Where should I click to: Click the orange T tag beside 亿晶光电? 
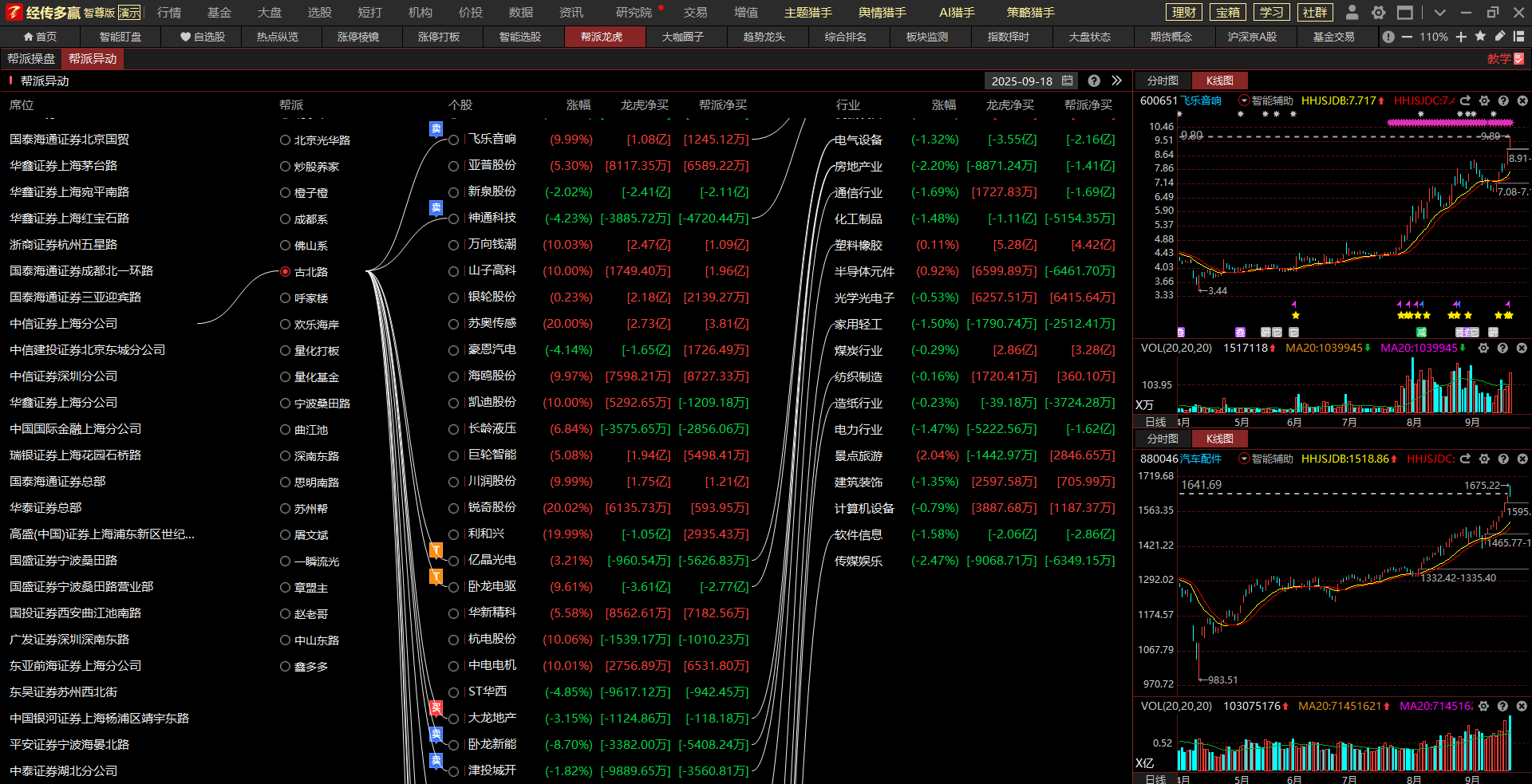coord(436,550)
